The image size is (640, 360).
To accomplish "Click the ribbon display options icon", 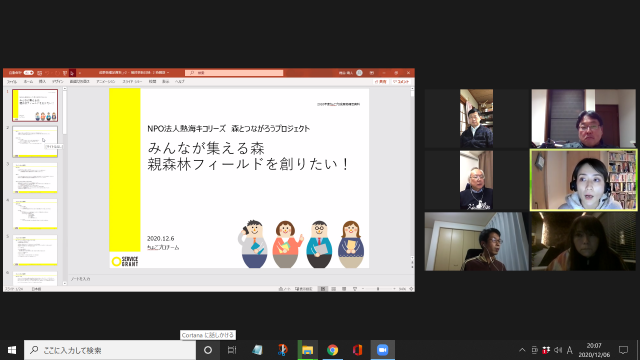I will click(x=372, y=73).
